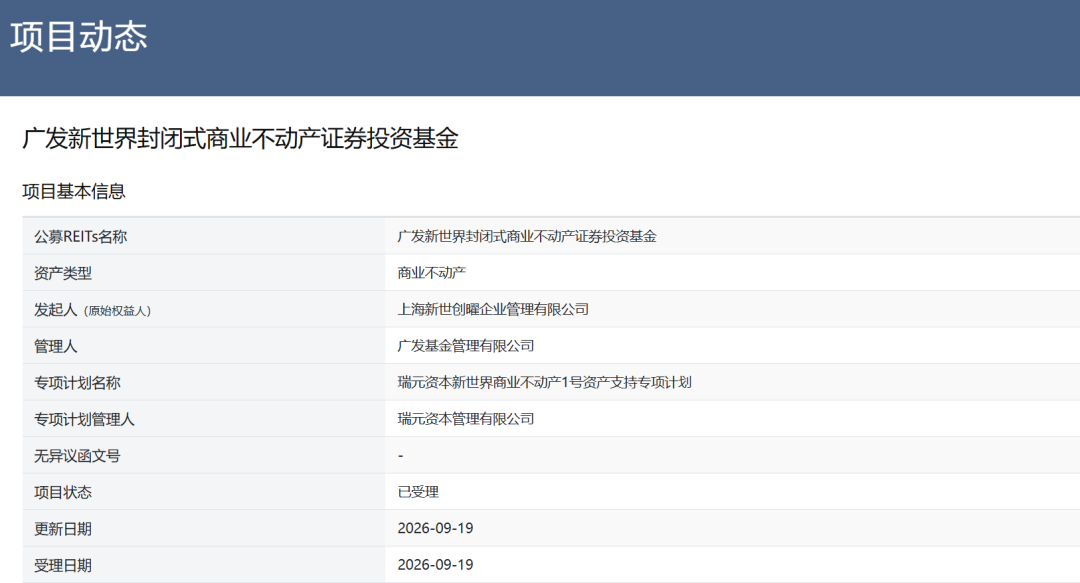Image resolution: width=1080 pixels, height=583 pixels.
Task: Select 瑞元资本新世界商业不动产1号资产支持专项计划 value
Action: (544, 382)
